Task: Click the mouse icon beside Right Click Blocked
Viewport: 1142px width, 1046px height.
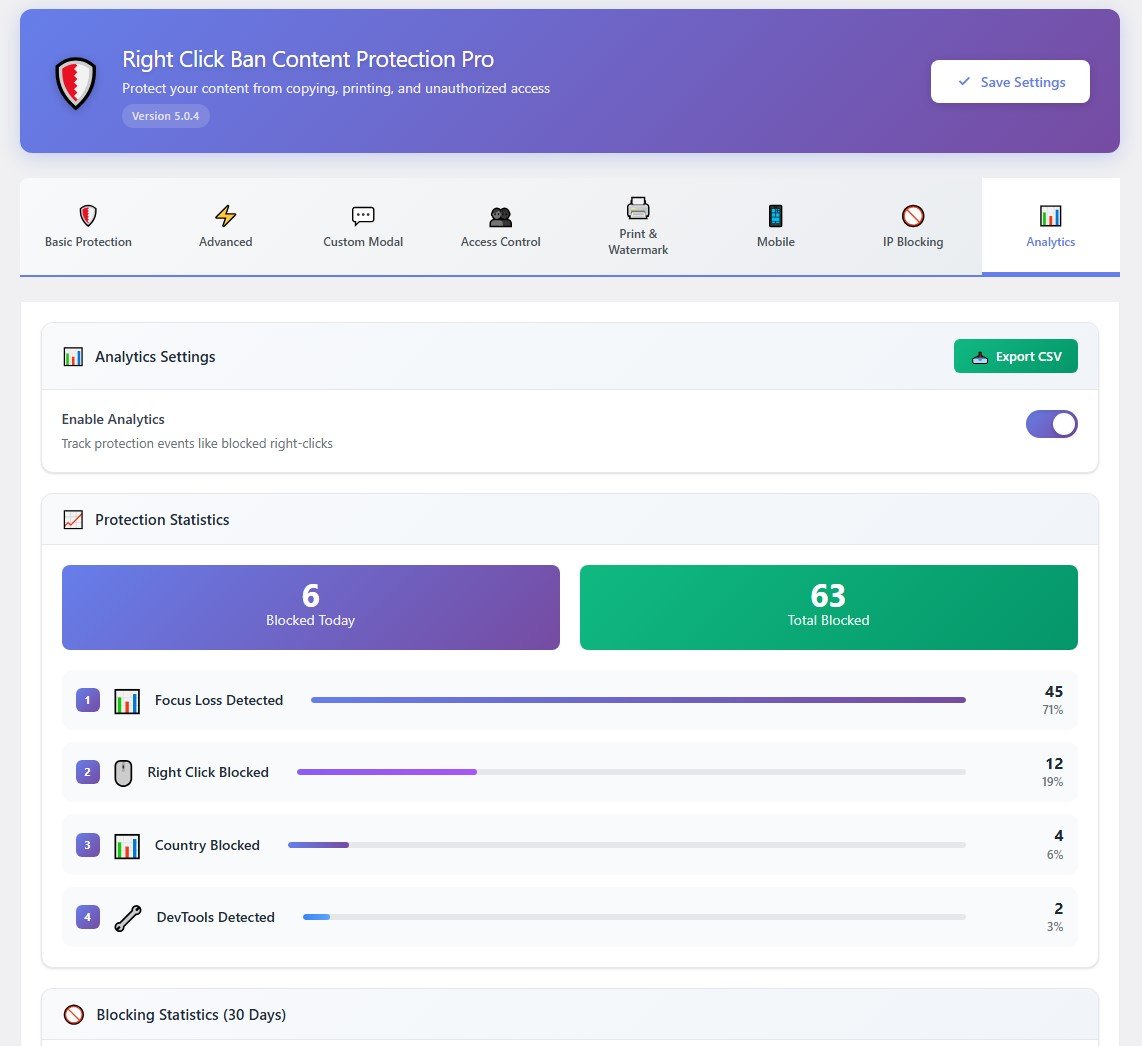Action: pos(123,772)
